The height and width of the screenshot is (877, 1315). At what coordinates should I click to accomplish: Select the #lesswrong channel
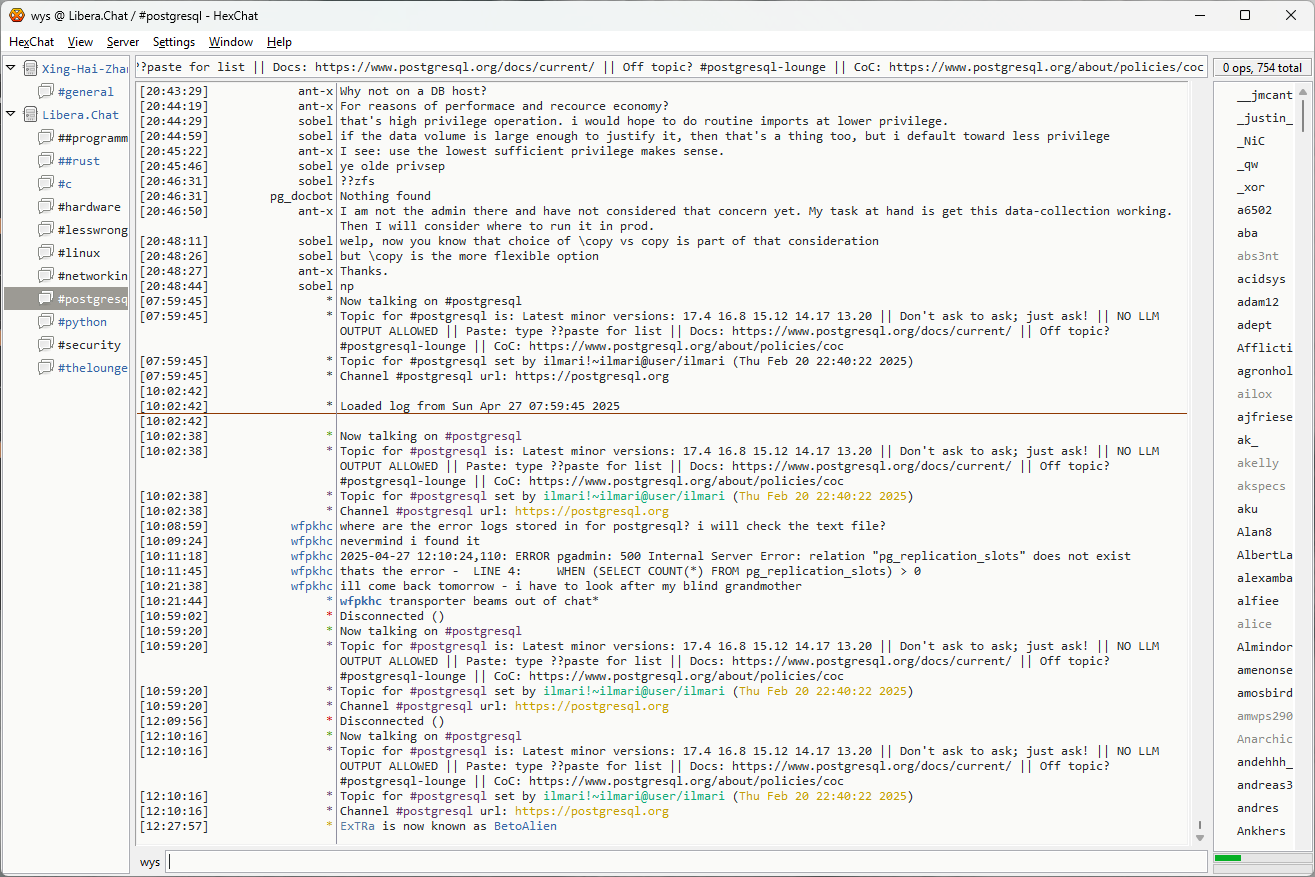pos(92,230)
